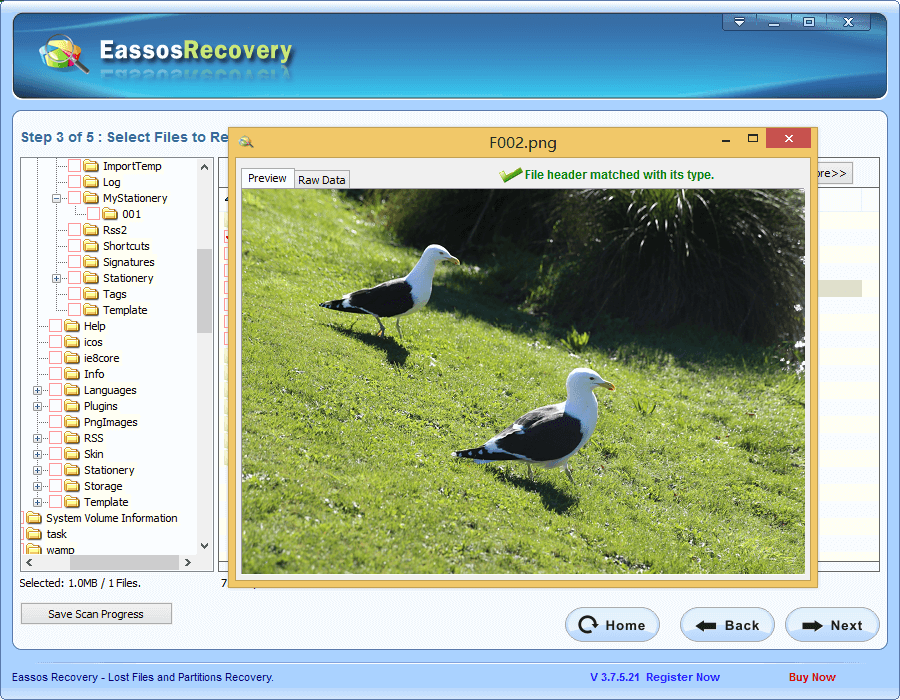Click the task folder icon
Image resolution: width=900 pixels, height=700 pixels.
[33, 534]
